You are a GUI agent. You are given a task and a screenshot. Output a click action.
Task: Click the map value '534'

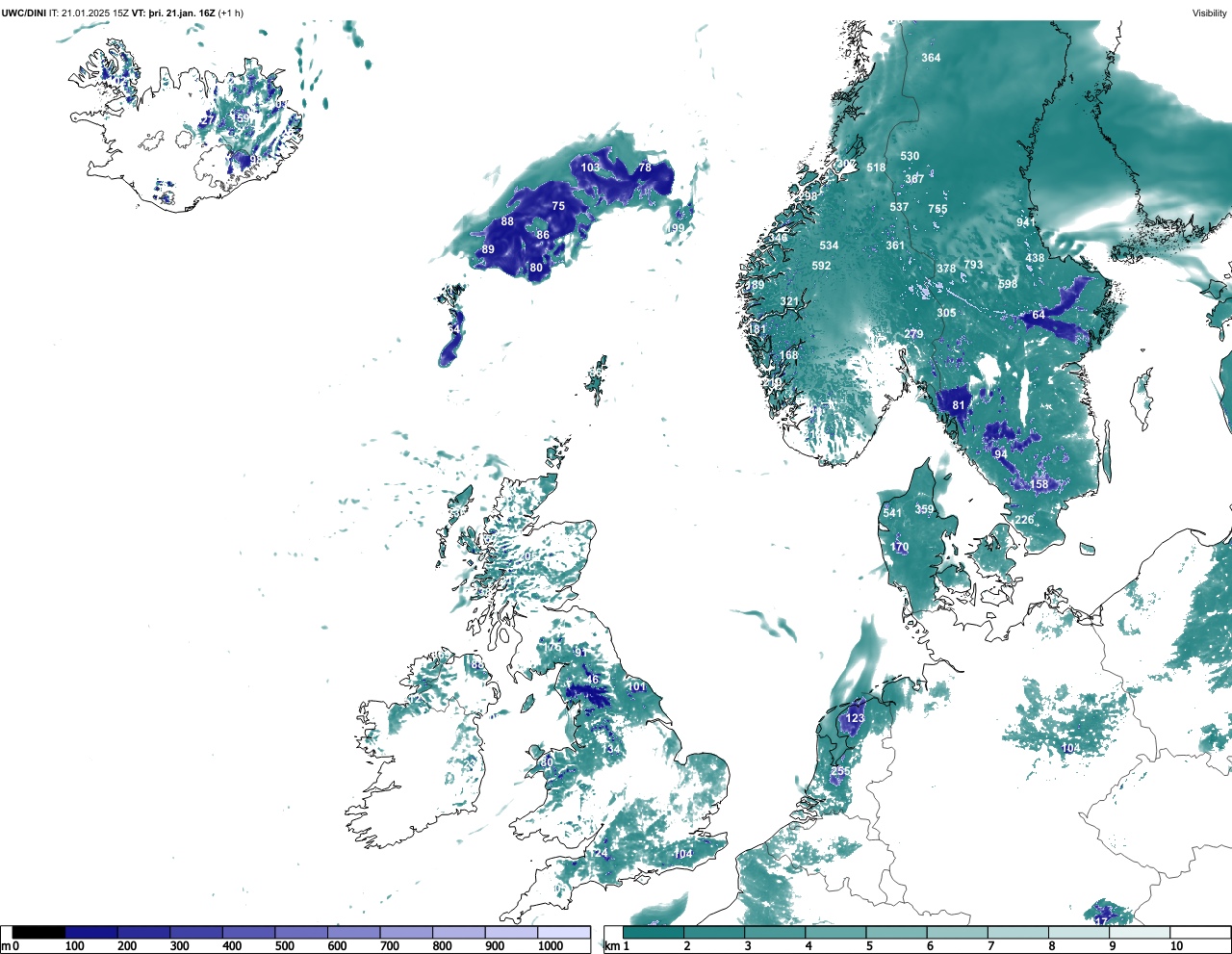pos(829,245)
